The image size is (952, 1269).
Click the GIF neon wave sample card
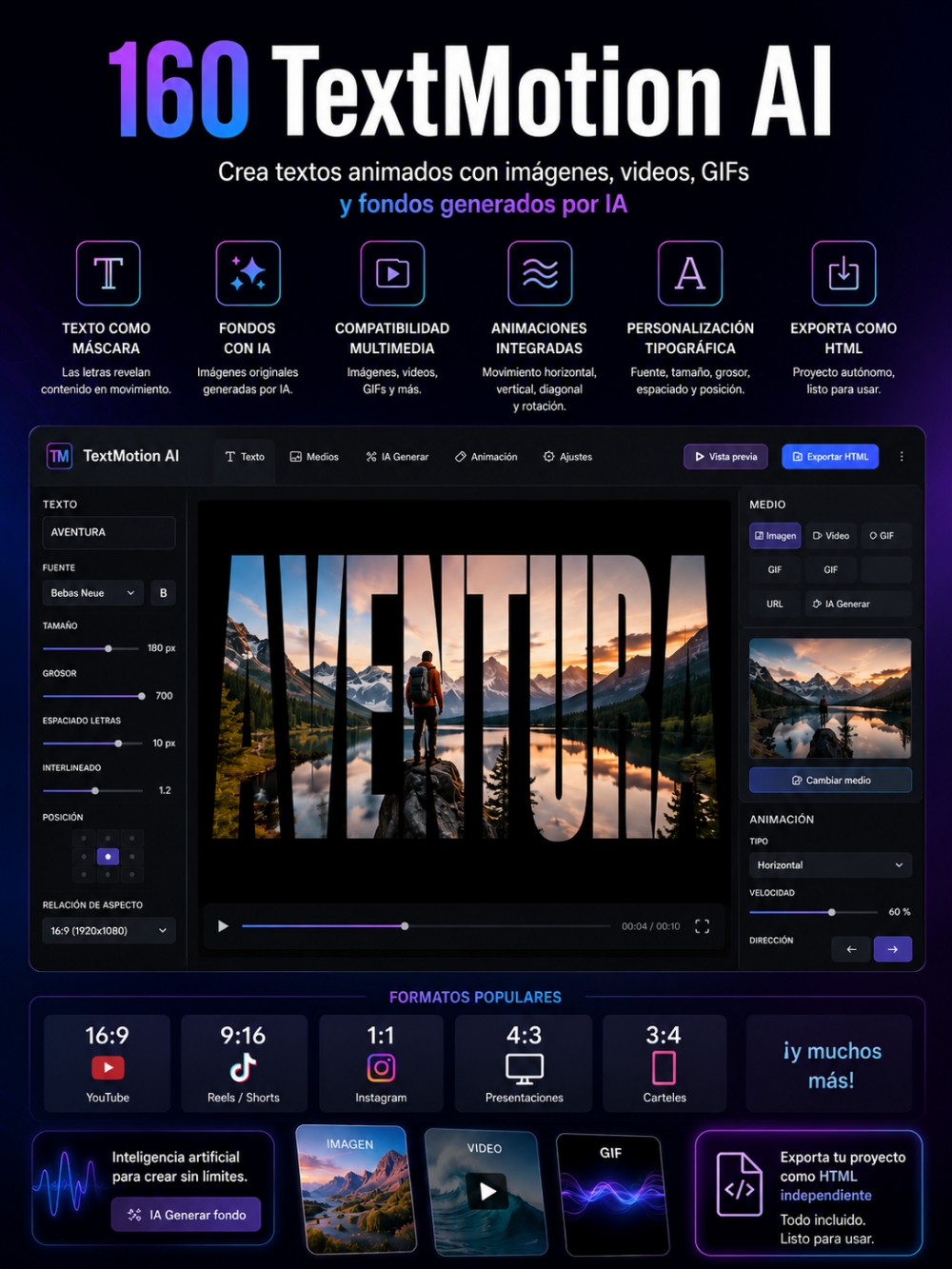[612, 1194]
